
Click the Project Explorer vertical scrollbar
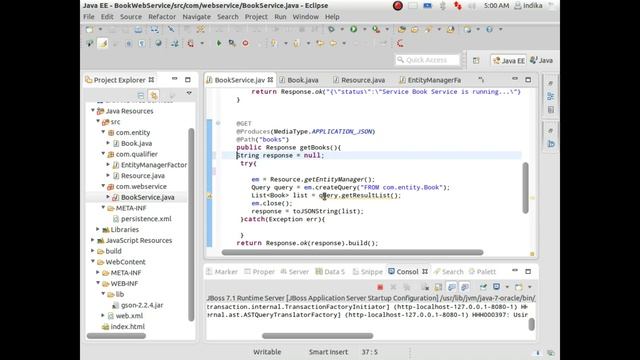[191, 224]
